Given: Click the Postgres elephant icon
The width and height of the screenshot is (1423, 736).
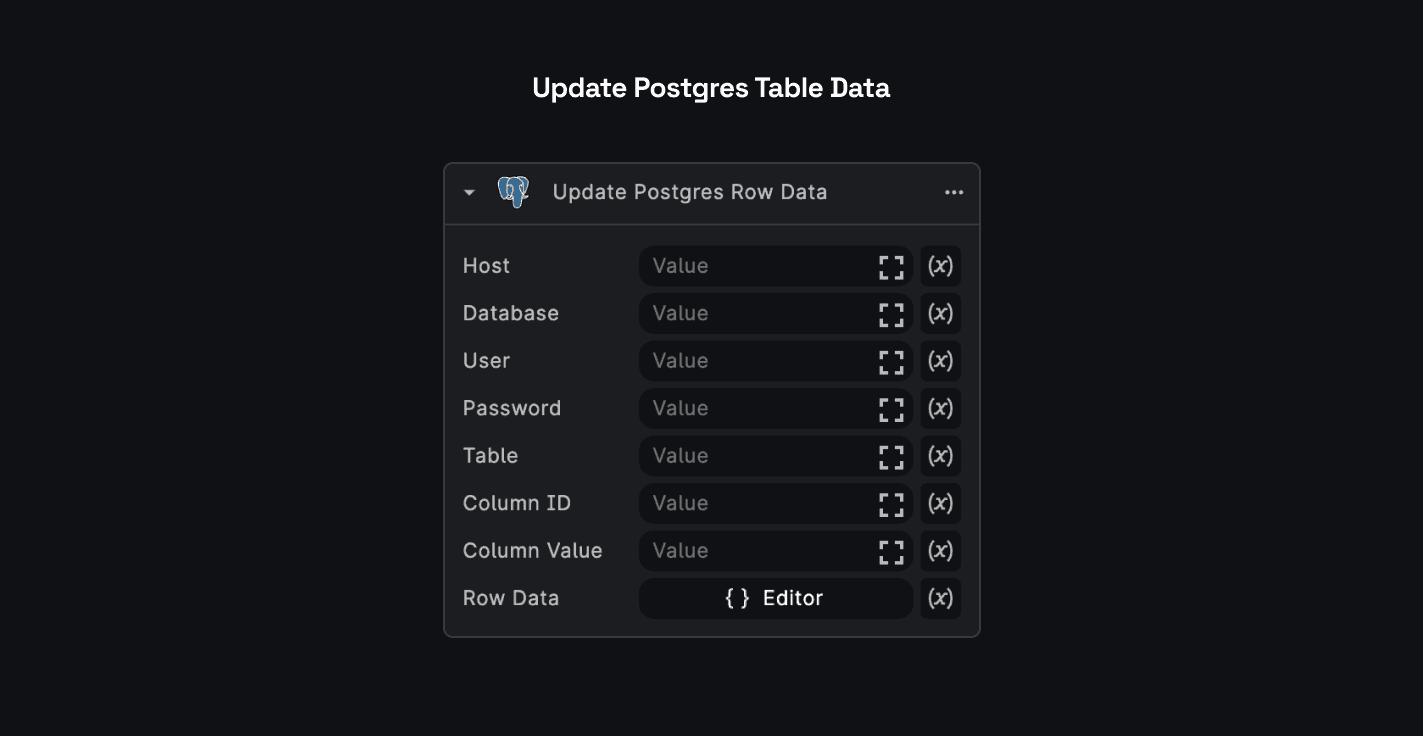Looking at the screenshot, I should click(x=513, y=192).
